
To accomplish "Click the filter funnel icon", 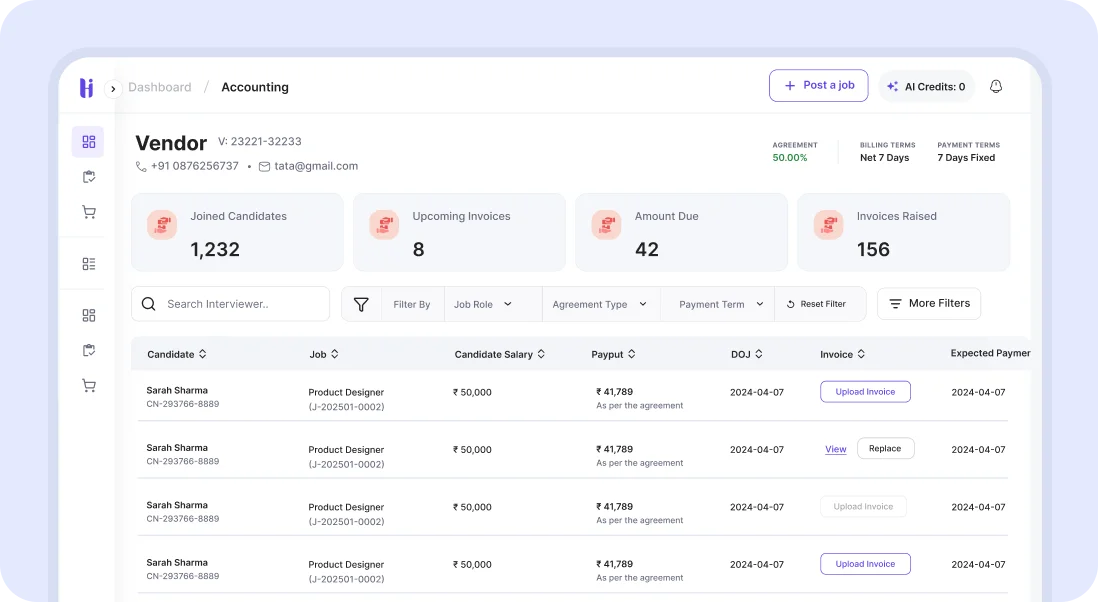I will 361,303.
